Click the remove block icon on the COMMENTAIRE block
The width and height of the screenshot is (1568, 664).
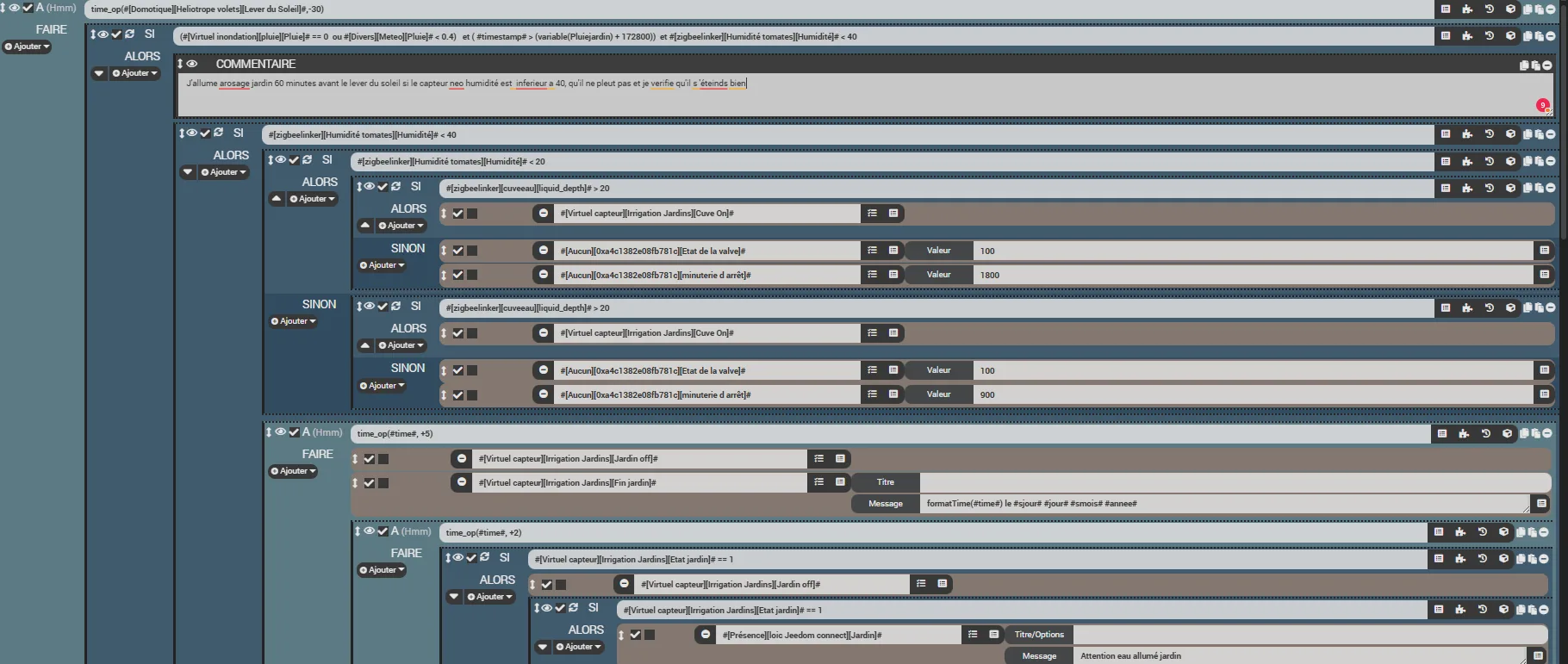pos(1548,65)
